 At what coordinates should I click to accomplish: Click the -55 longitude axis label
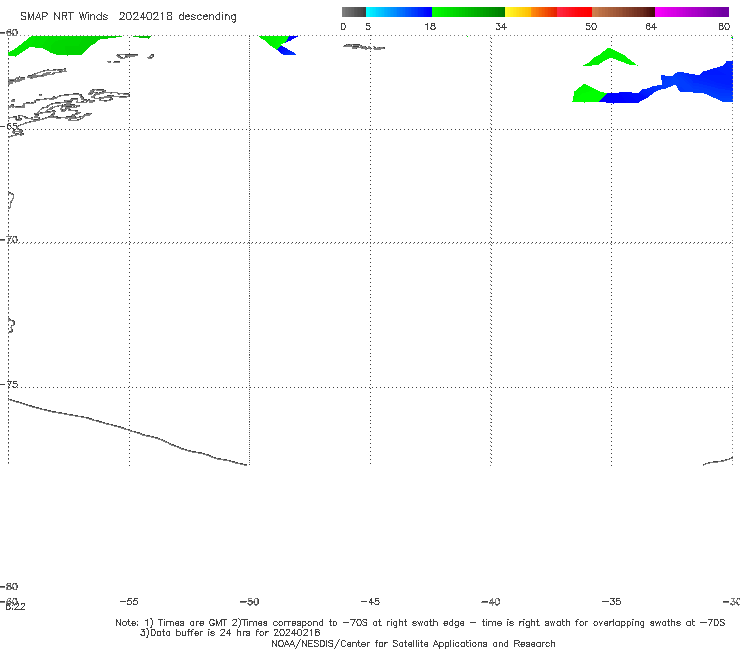pos(129,601)
